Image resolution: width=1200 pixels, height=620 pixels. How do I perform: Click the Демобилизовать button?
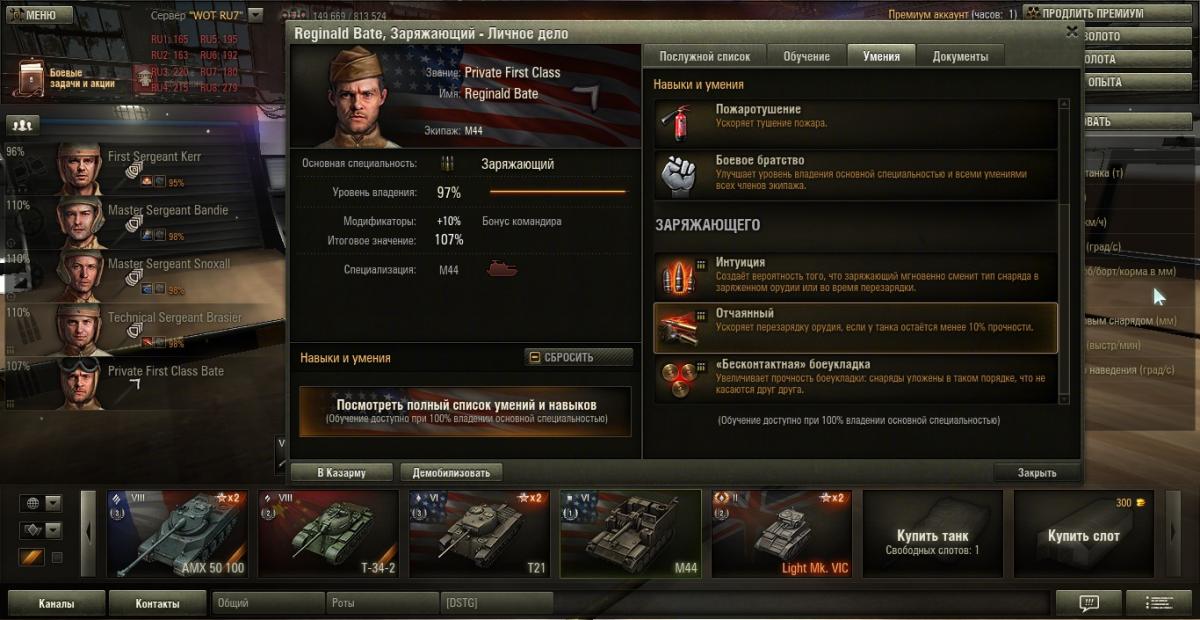(x=452, y=472)
